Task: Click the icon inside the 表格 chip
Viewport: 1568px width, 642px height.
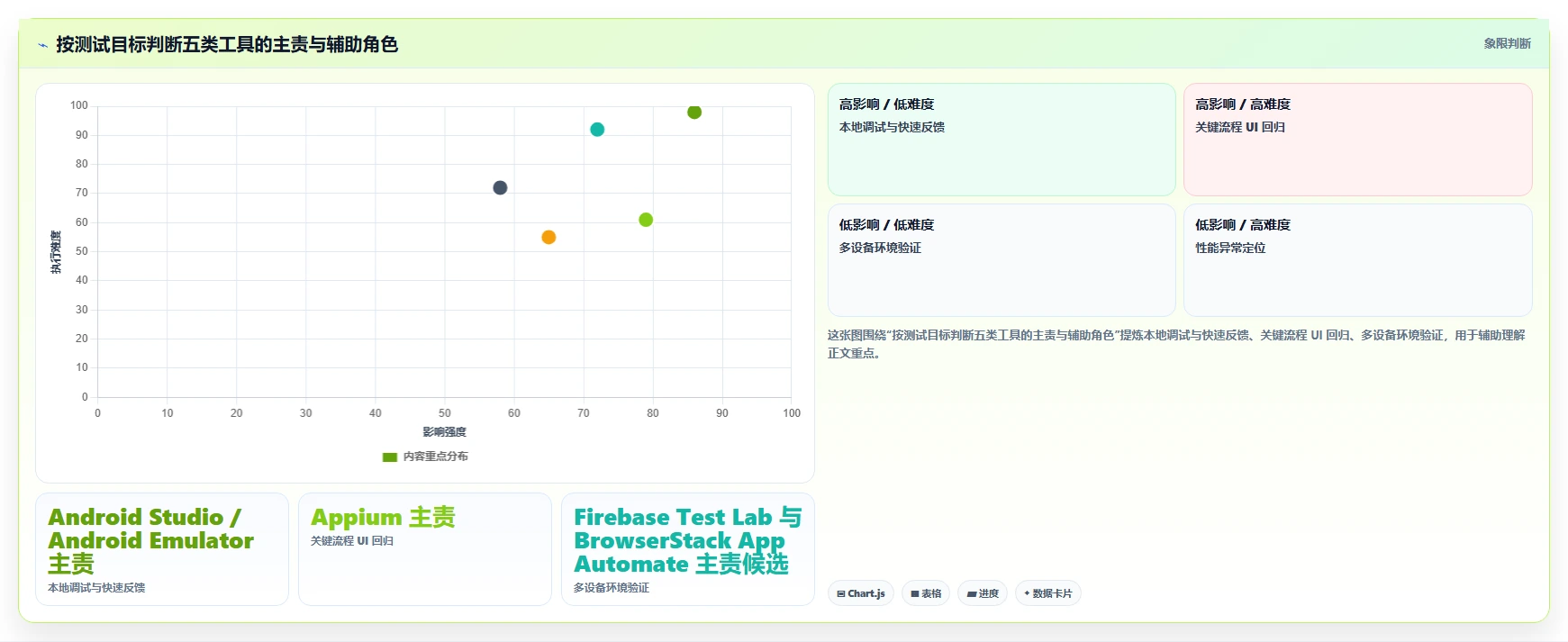Action: 915,593
